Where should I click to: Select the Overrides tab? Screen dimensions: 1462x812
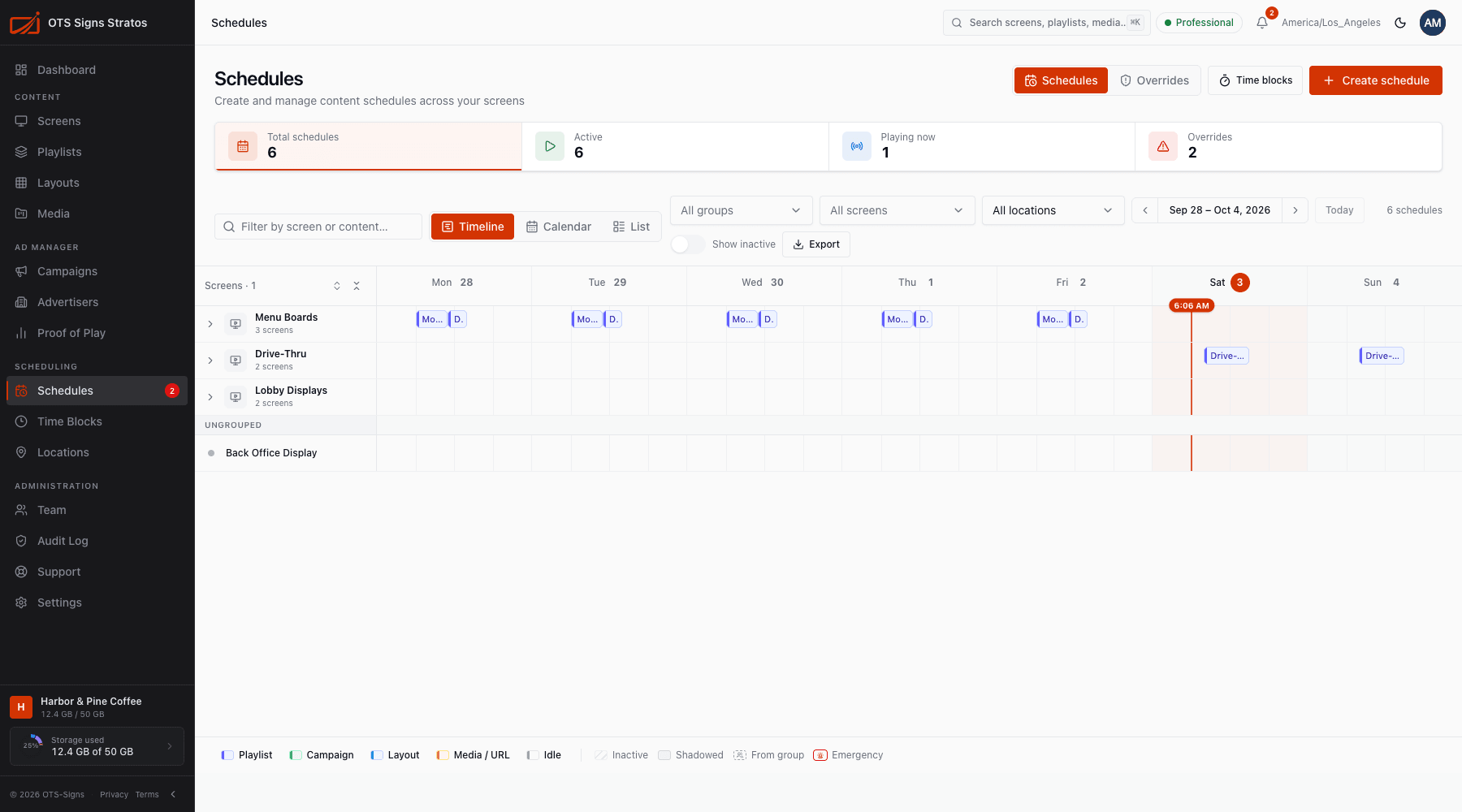click(1154, 80)
